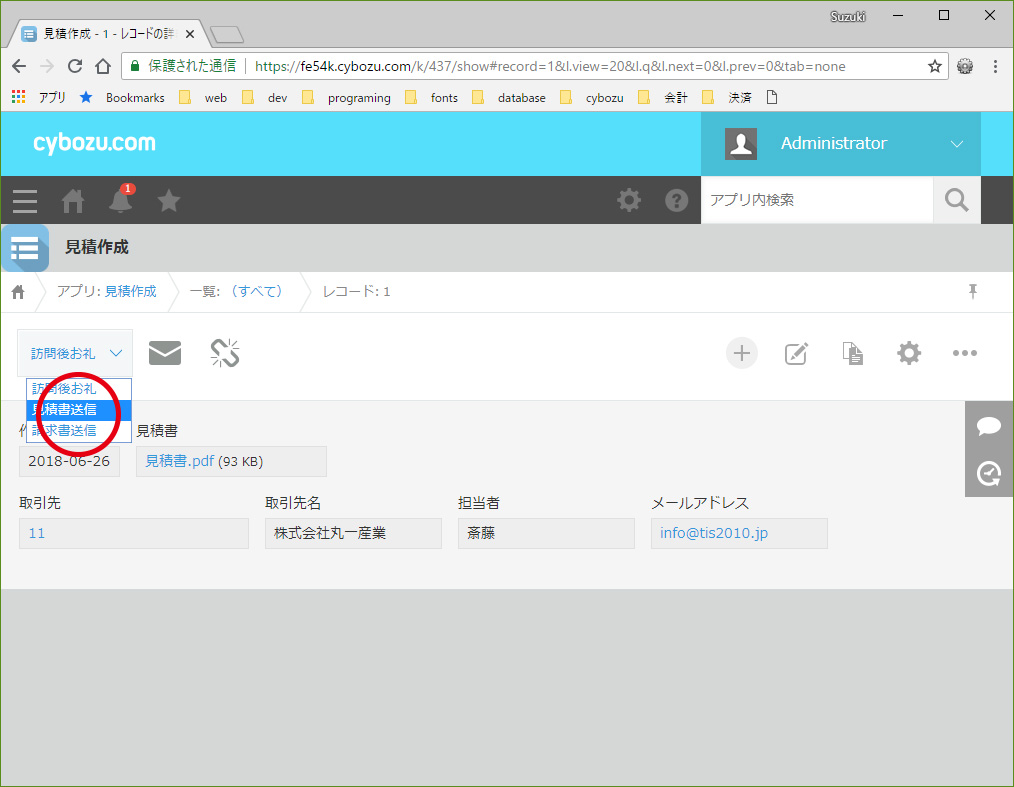Pin the breadcrumb bar with pin icon
This screenshot has height=787, width=1014.
973,292
